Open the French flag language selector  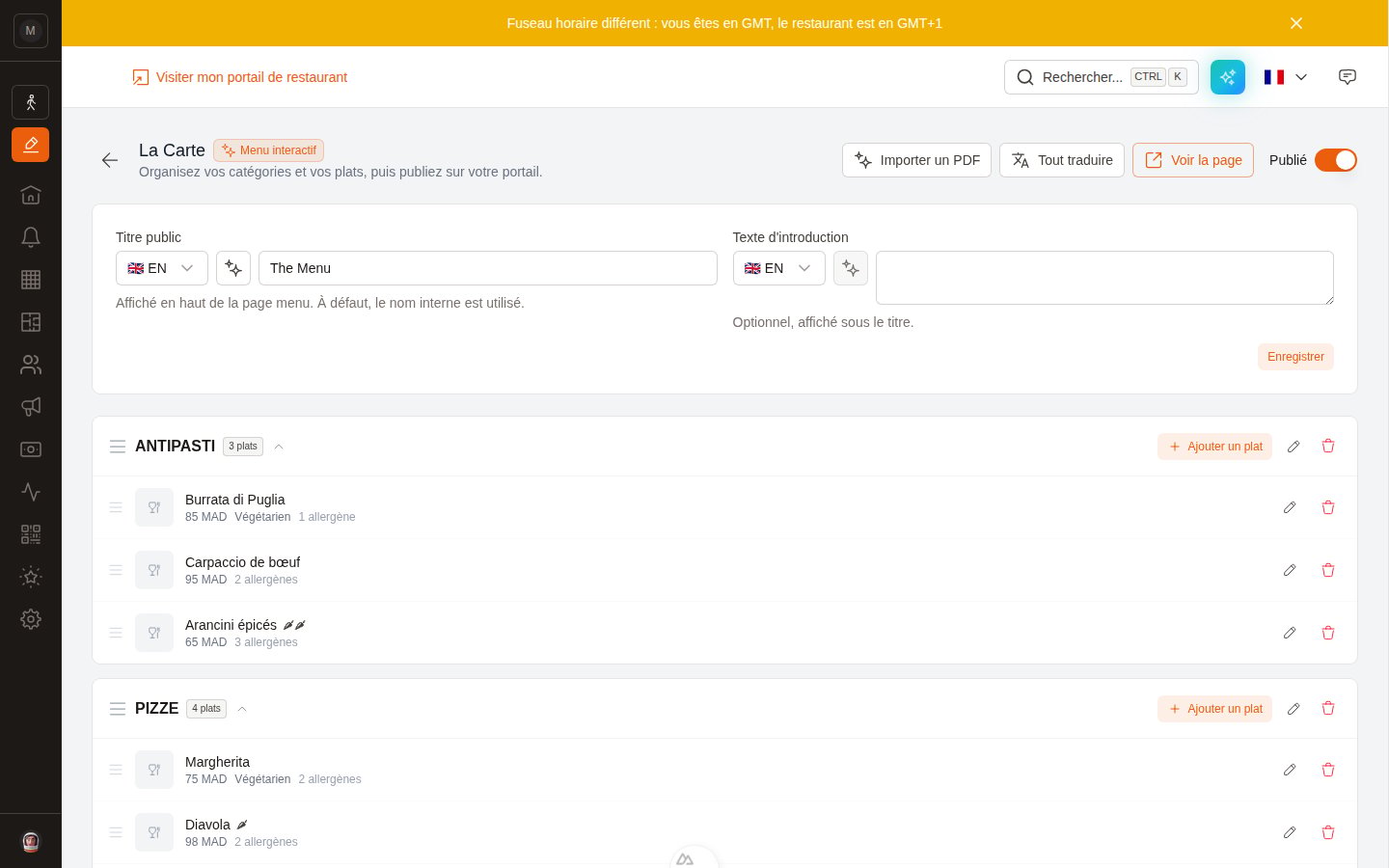(1286, 77)
